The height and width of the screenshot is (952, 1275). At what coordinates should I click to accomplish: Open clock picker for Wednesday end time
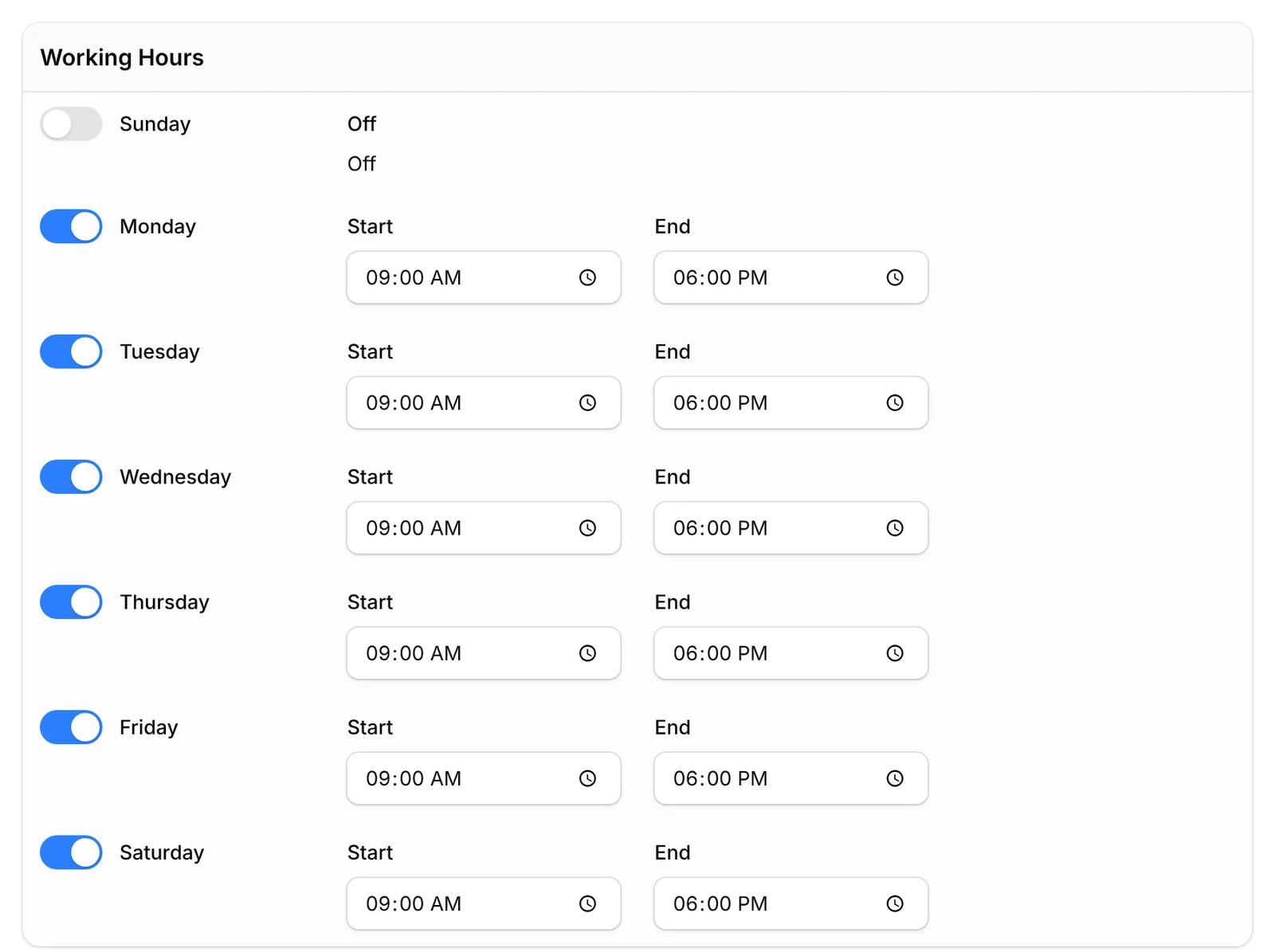[895, 527]
